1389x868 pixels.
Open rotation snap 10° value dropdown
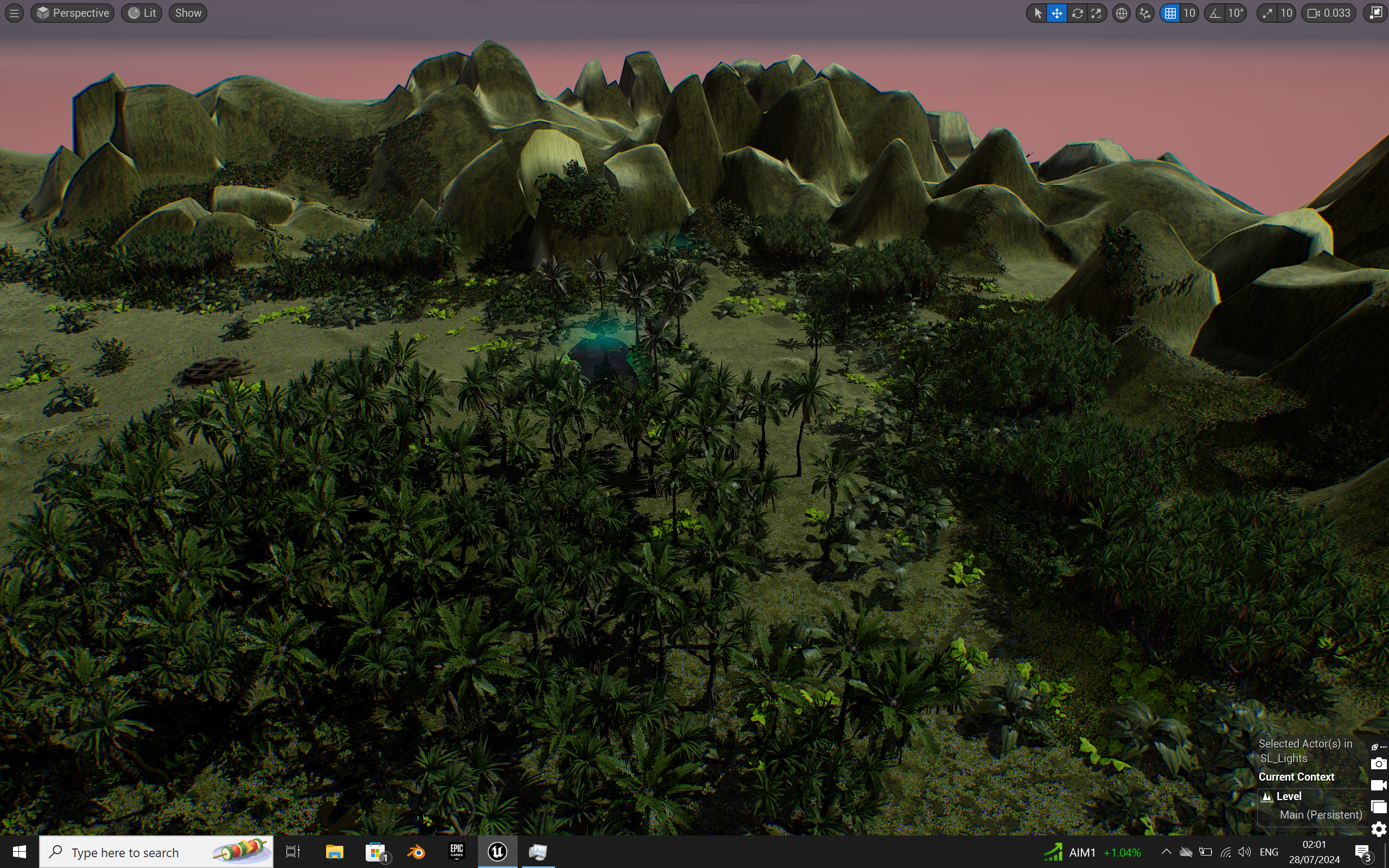point(1236,12)
